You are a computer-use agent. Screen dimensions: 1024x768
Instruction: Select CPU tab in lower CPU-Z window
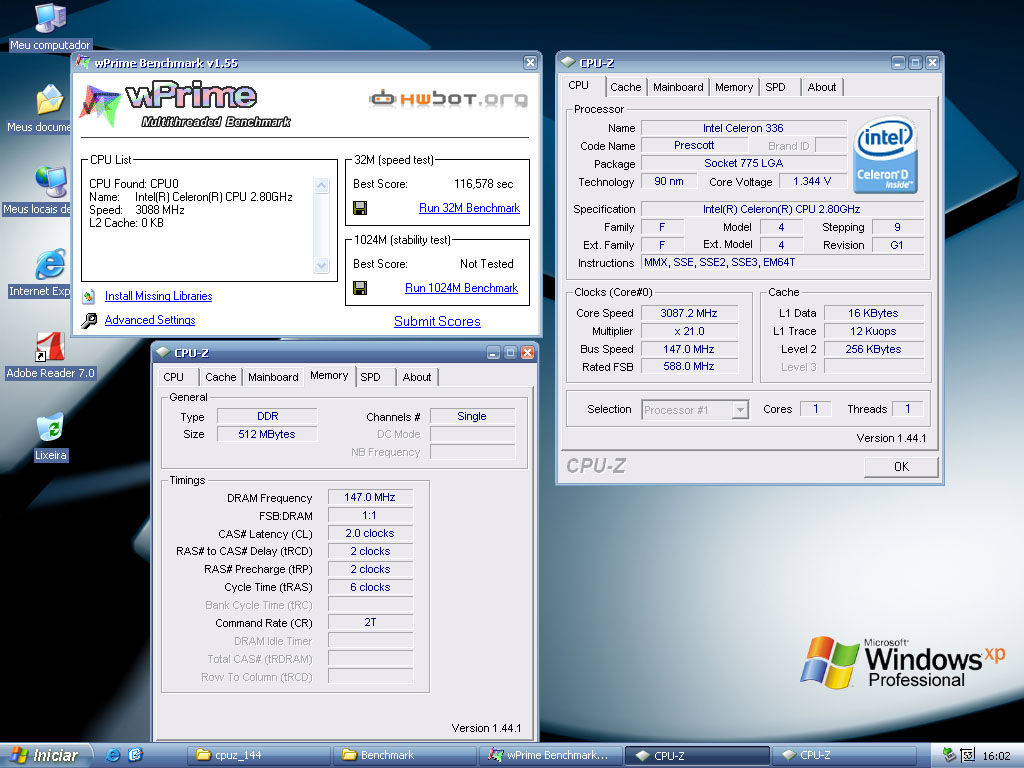pos(174,377)
